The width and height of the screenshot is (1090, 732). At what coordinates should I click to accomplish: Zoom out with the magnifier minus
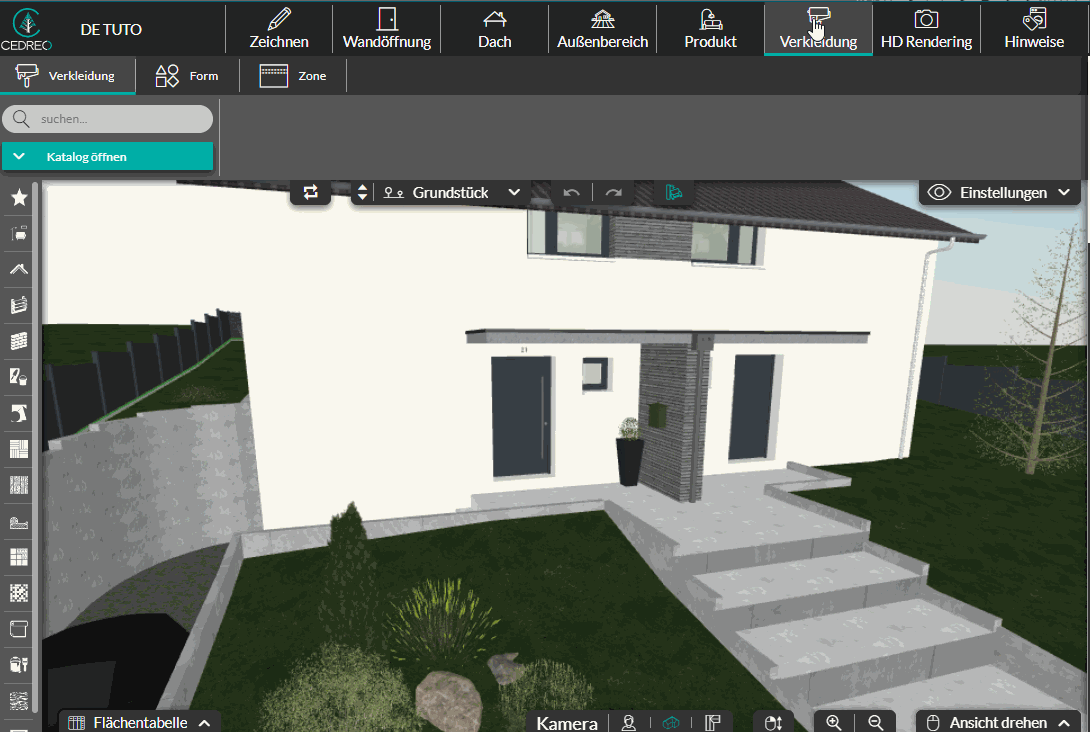[x=876, y=722]
